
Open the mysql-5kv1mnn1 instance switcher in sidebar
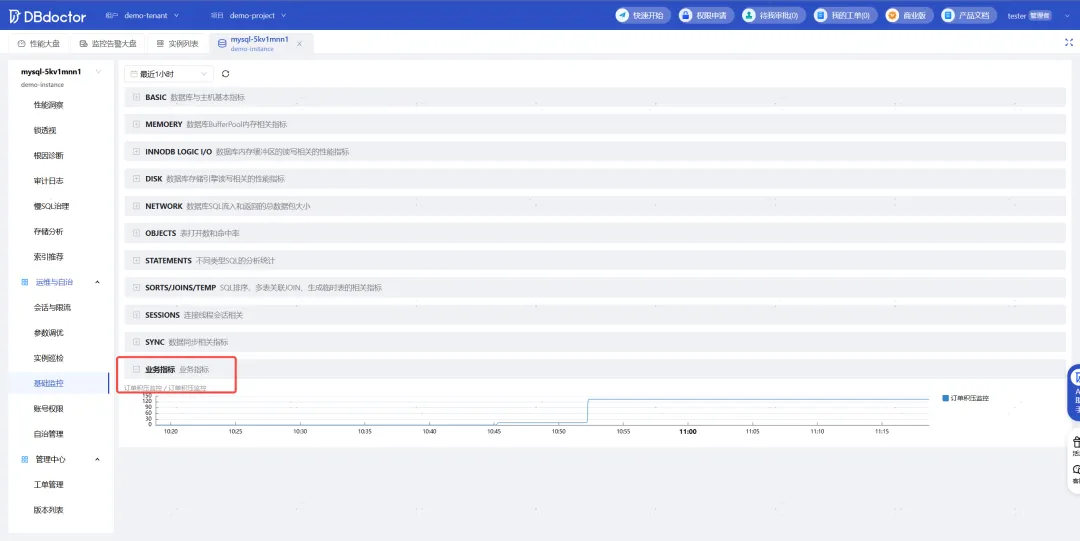[x=98, y=72]
